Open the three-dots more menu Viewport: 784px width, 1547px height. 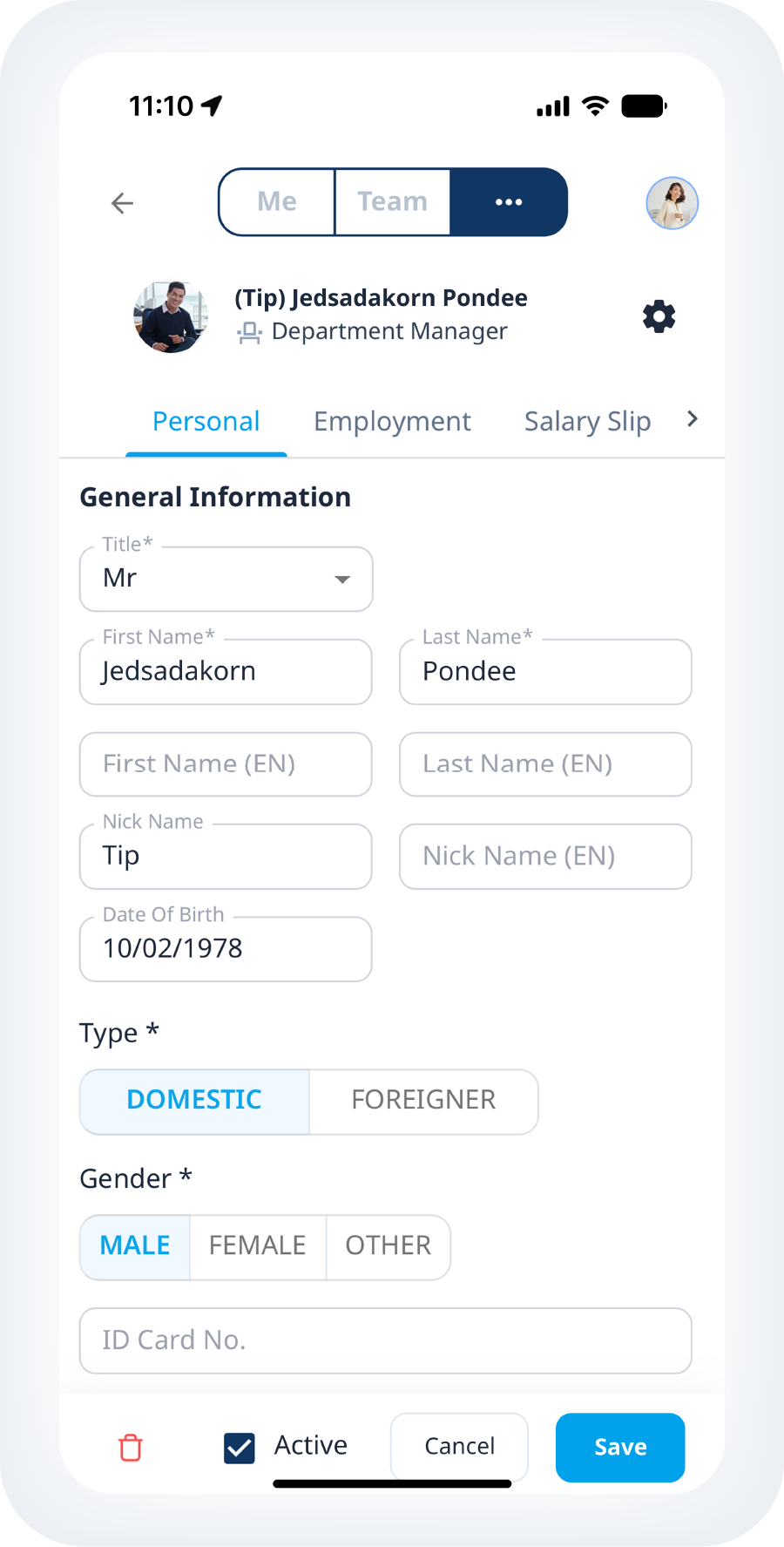509,202
